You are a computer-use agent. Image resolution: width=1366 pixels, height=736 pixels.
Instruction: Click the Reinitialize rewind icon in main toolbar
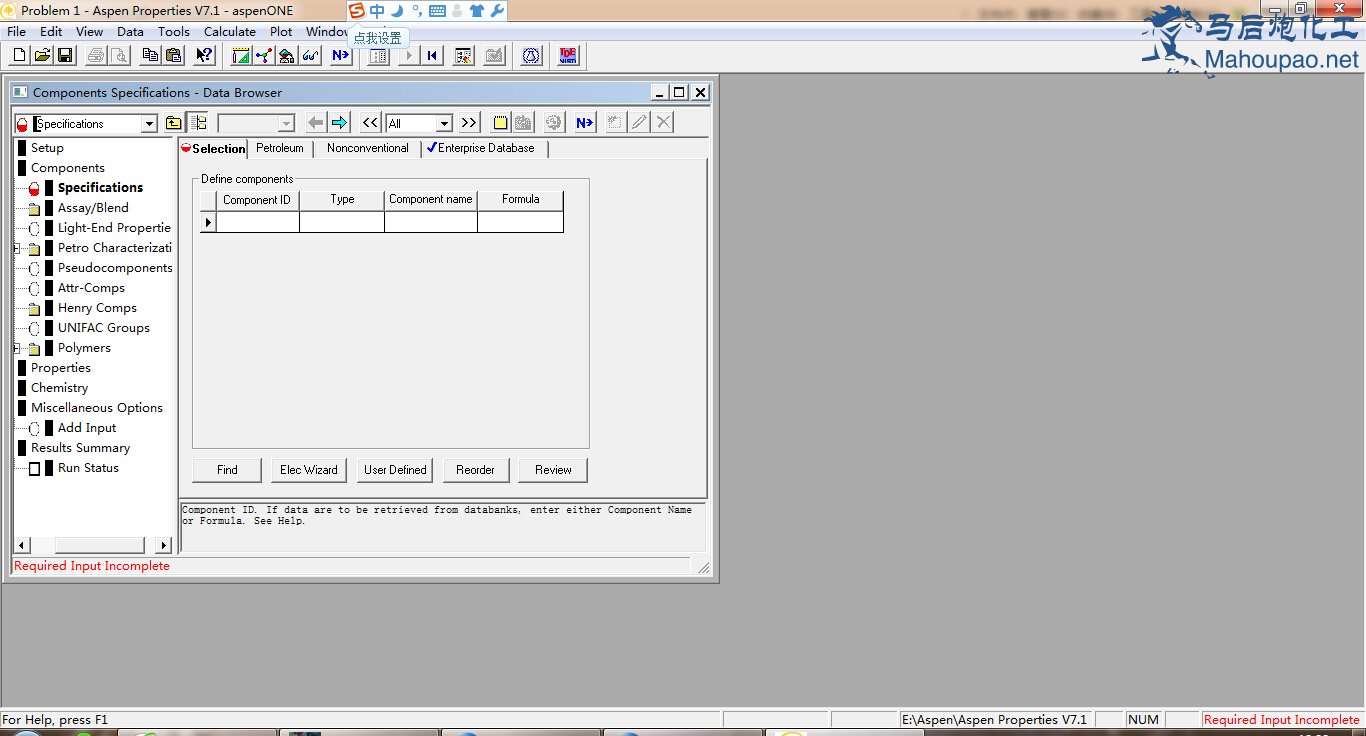[432, 56]
